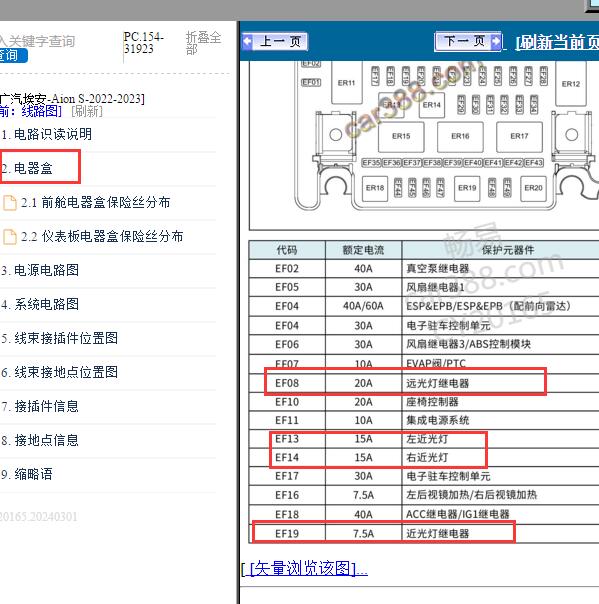The image size is (599, 604).
Task: Click the [刷新] link near breadcrumb
Action: [x=87, y=111]
